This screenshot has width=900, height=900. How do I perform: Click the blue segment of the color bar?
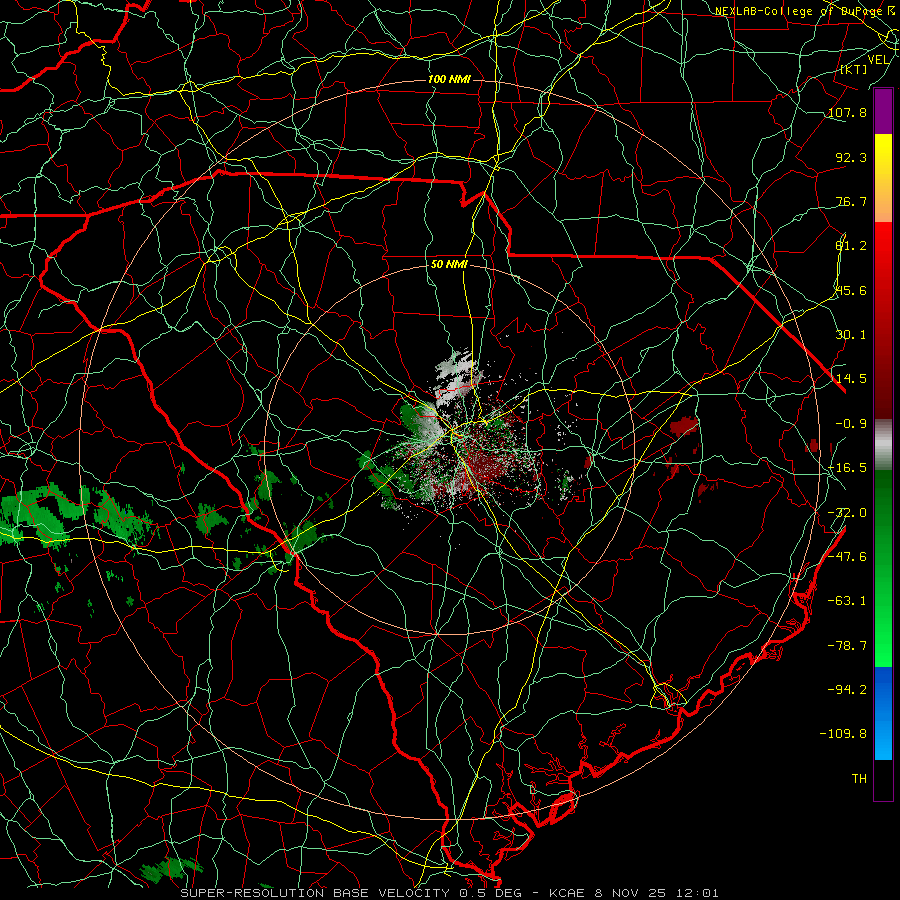pos(883,713)
